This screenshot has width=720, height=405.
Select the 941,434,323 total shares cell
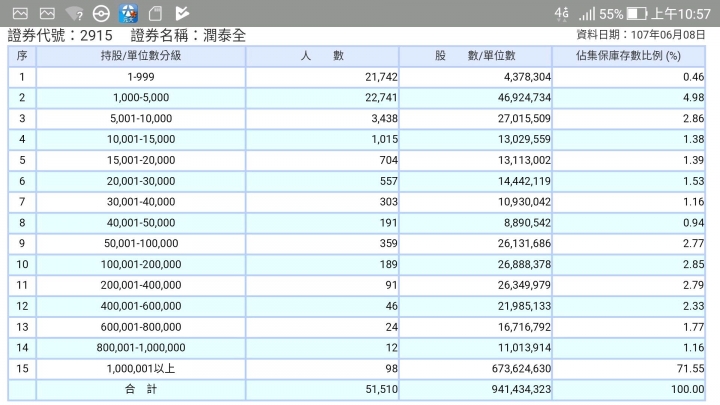coord(476,389)
